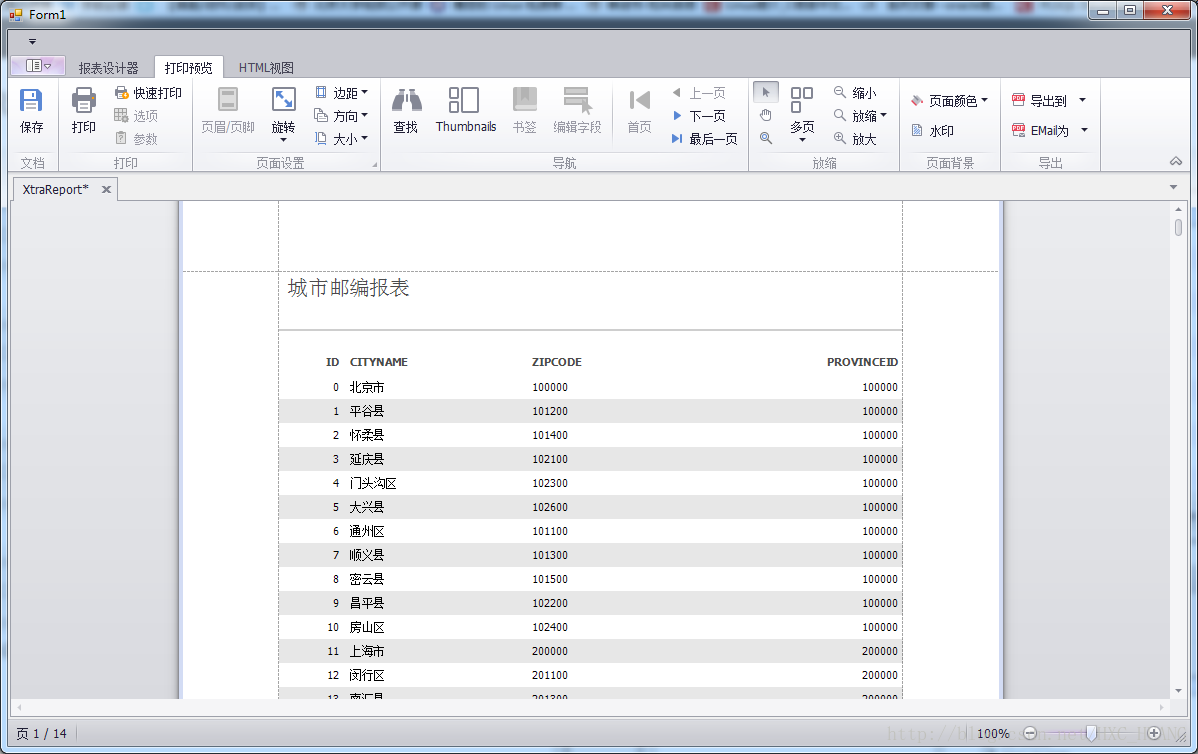Image resolution: width=1198 pixels, height=754 pixels.
Task: Show Thumbnails panel
Action: (x=465, y=111)
